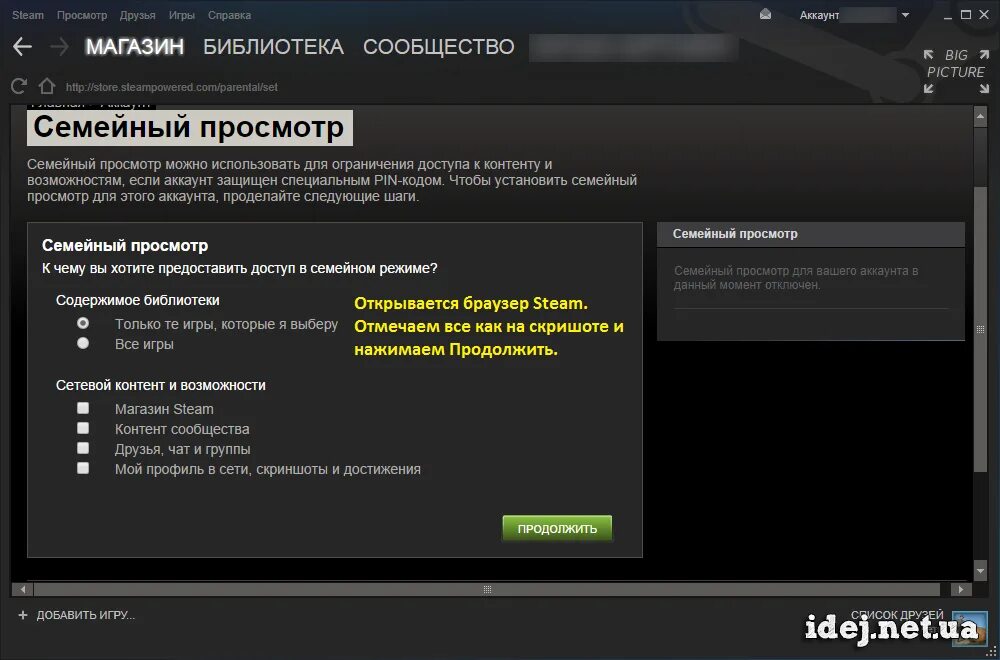Open the 'Друзья' menu
The image size is (1000, 660).
click(x=138, y=15)
